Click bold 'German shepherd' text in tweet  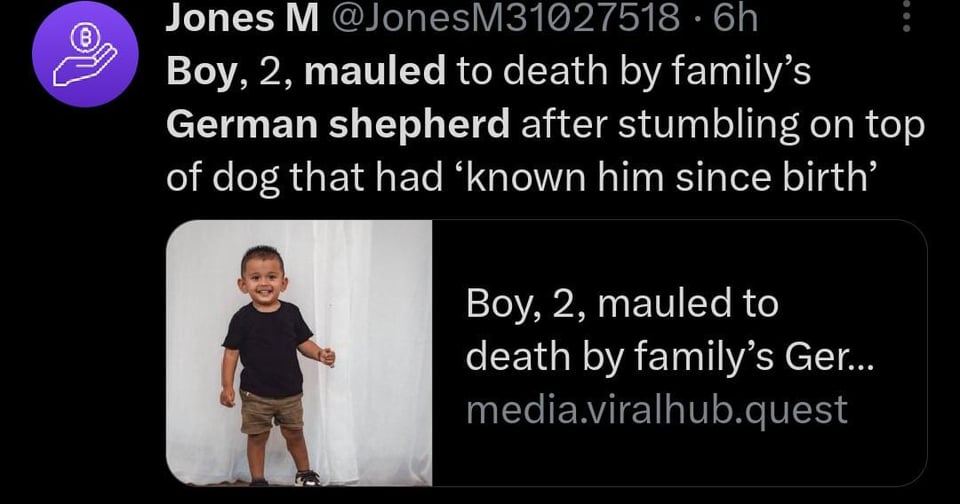click(x=337, y=125)
